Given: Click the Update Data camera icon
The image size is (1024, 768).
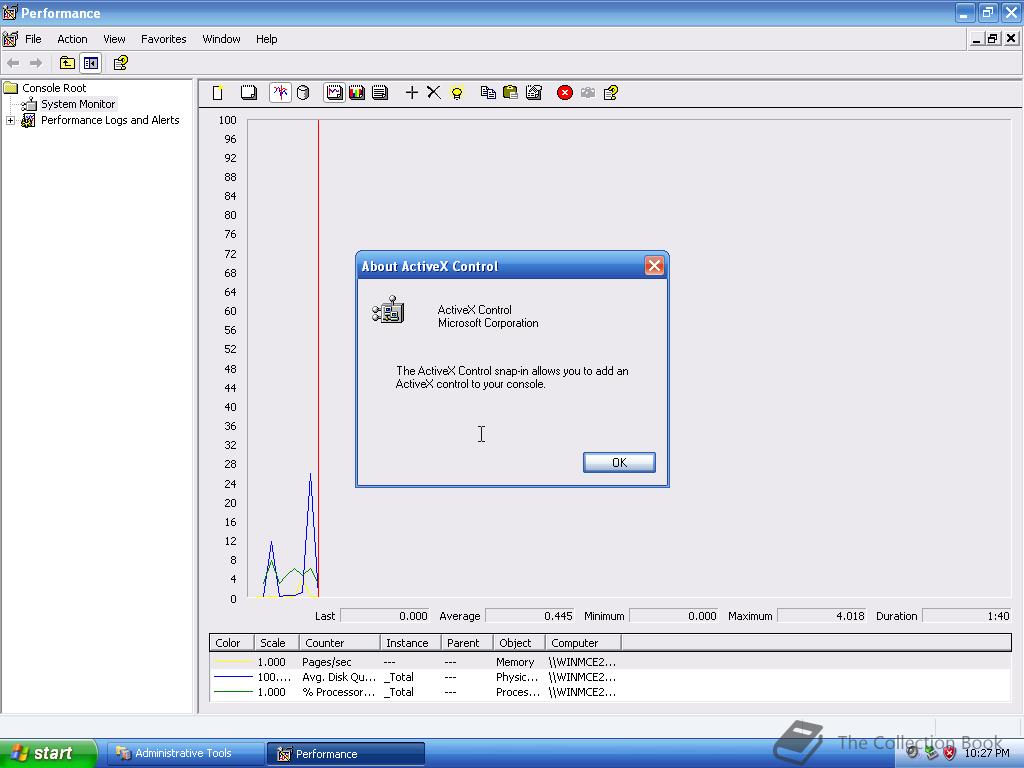Looking at the screenshot, I should (588, 93).
